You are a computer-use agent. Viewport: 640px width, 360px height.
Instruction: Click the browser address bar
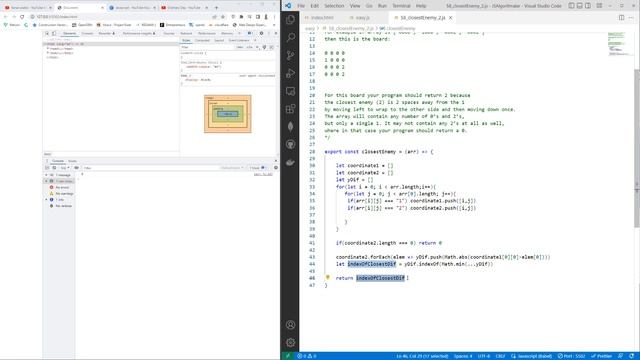click(122, 17)
